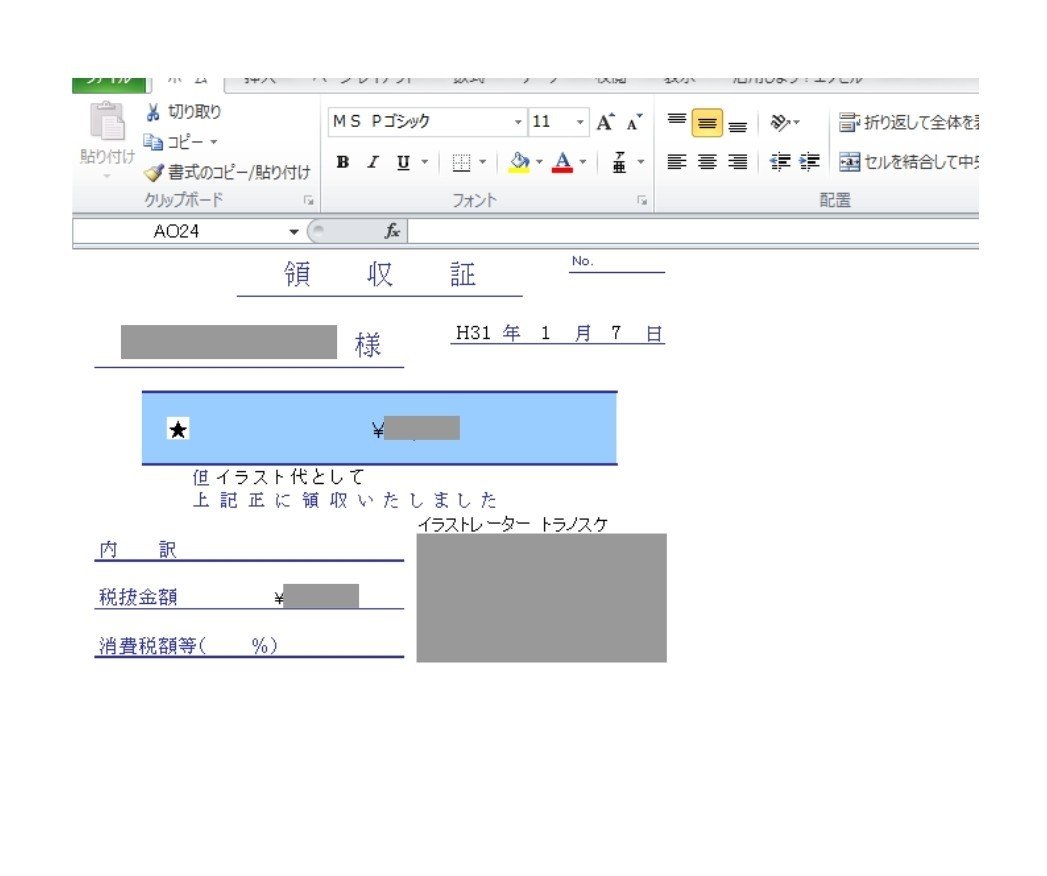The height and width of the screenshot is (876, 1047).
Task: Align text left
Action: pos(676,162)
